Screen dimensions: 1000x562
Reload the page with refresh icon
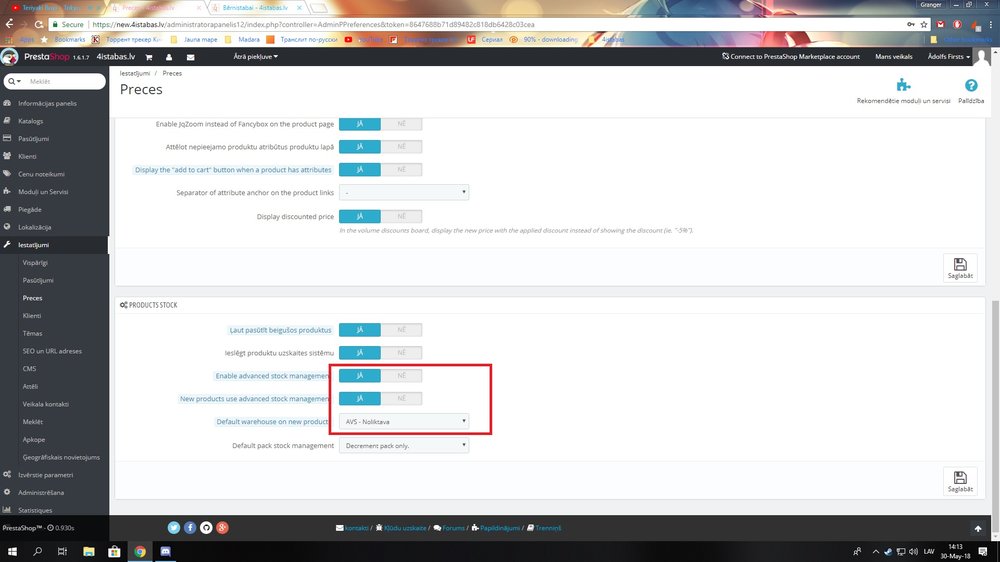[x=39, y=24]
